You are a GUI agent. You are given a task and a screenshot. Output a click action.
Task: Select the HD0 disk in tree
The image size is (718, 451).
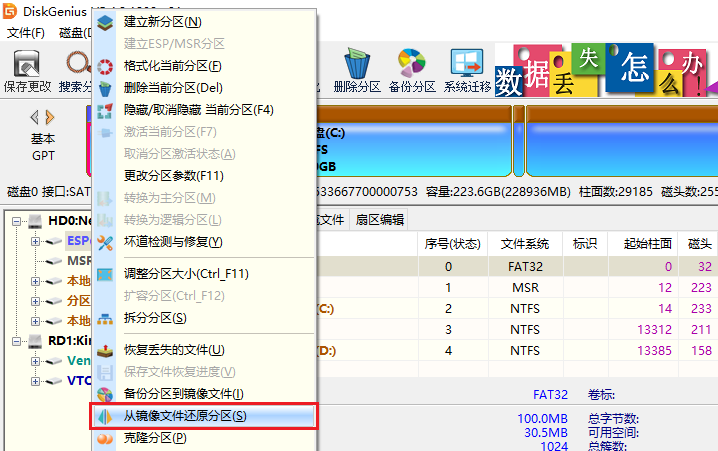pos(70,221)
